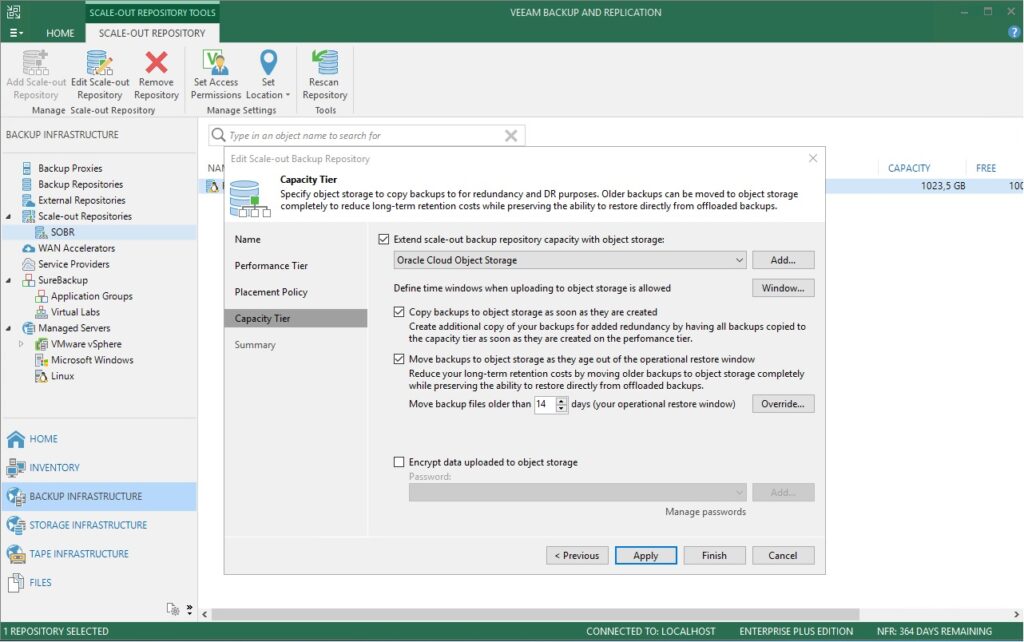Image resolution: width=1024 pixels, height=642 pixels.
Task: Click the object name search field
Action: (366, 135)
